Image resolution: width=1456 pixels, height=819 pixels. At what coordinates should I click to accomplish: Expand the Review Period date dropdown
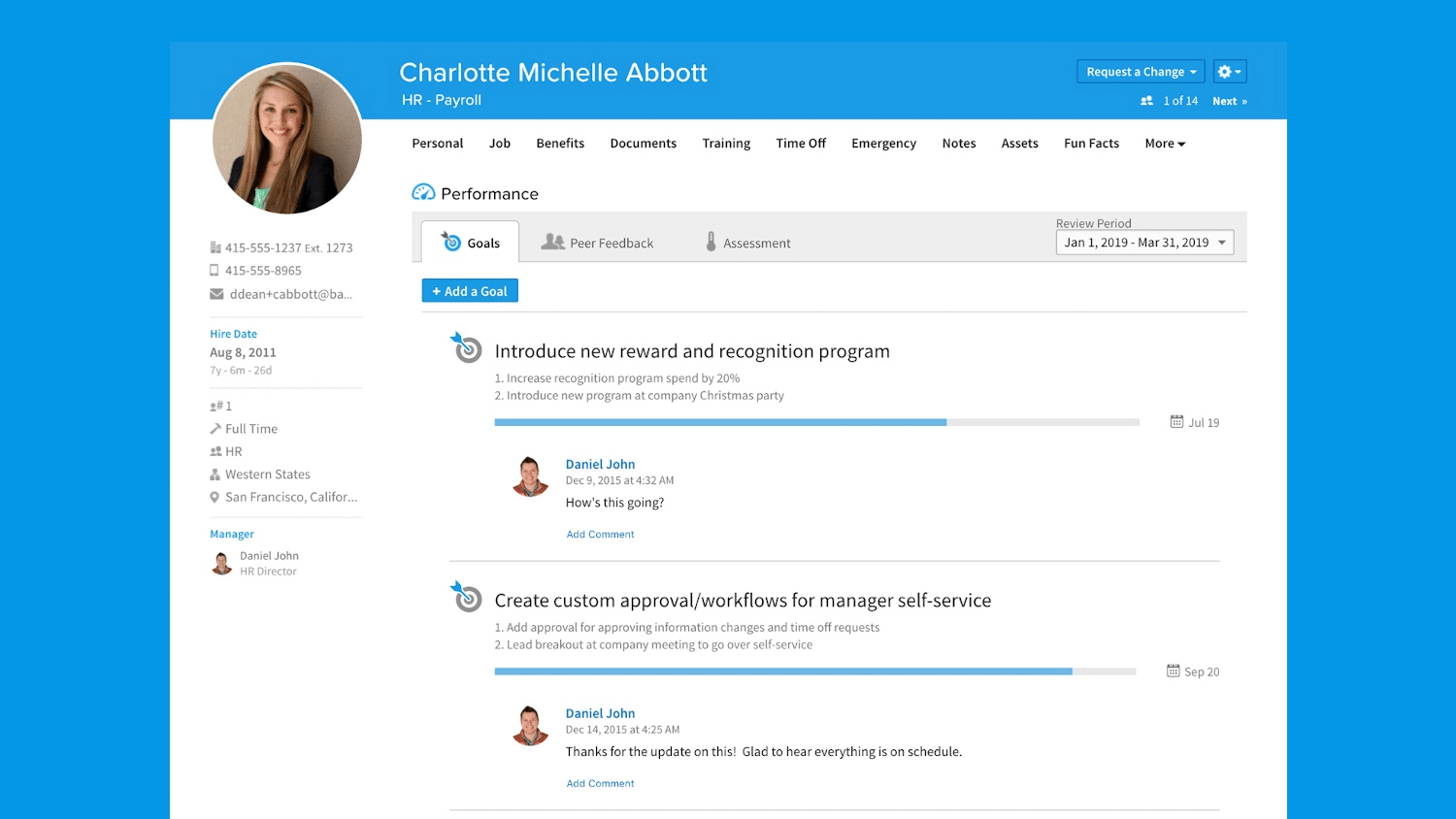pyautogui.click(x=1144, y=243)
